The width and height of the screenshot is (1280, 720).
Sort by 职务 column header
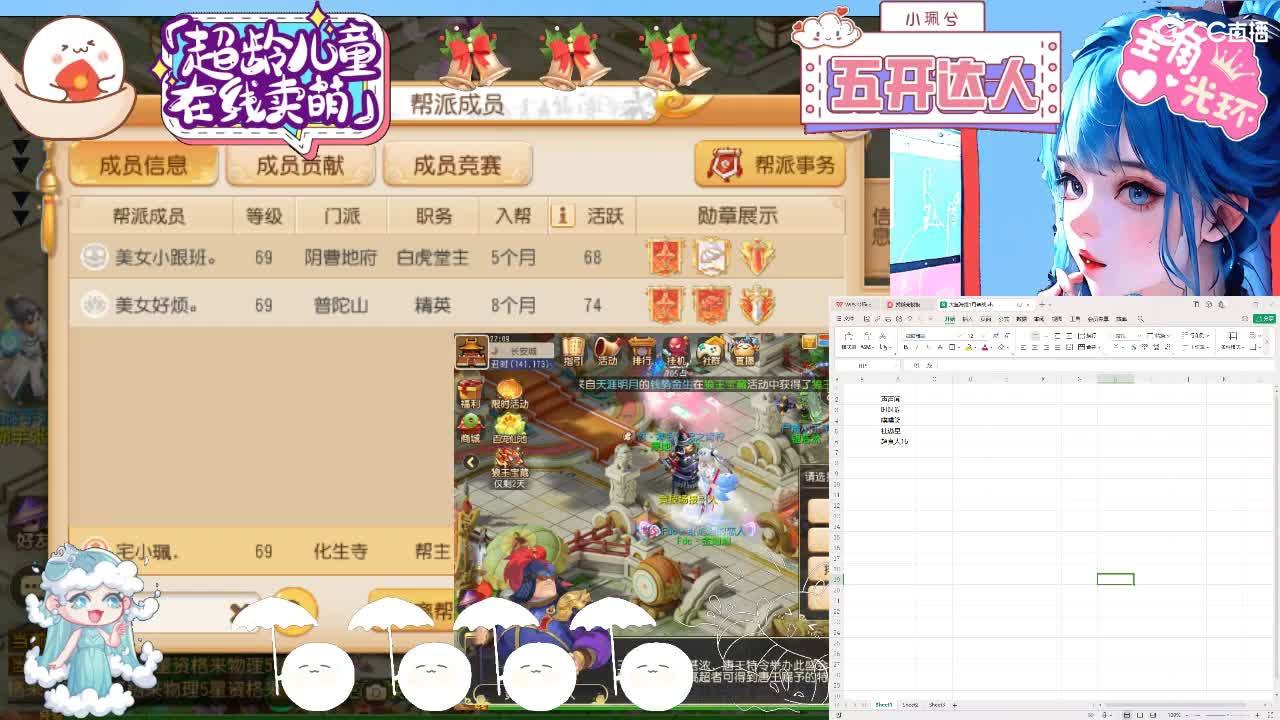[x=434, y=216]
